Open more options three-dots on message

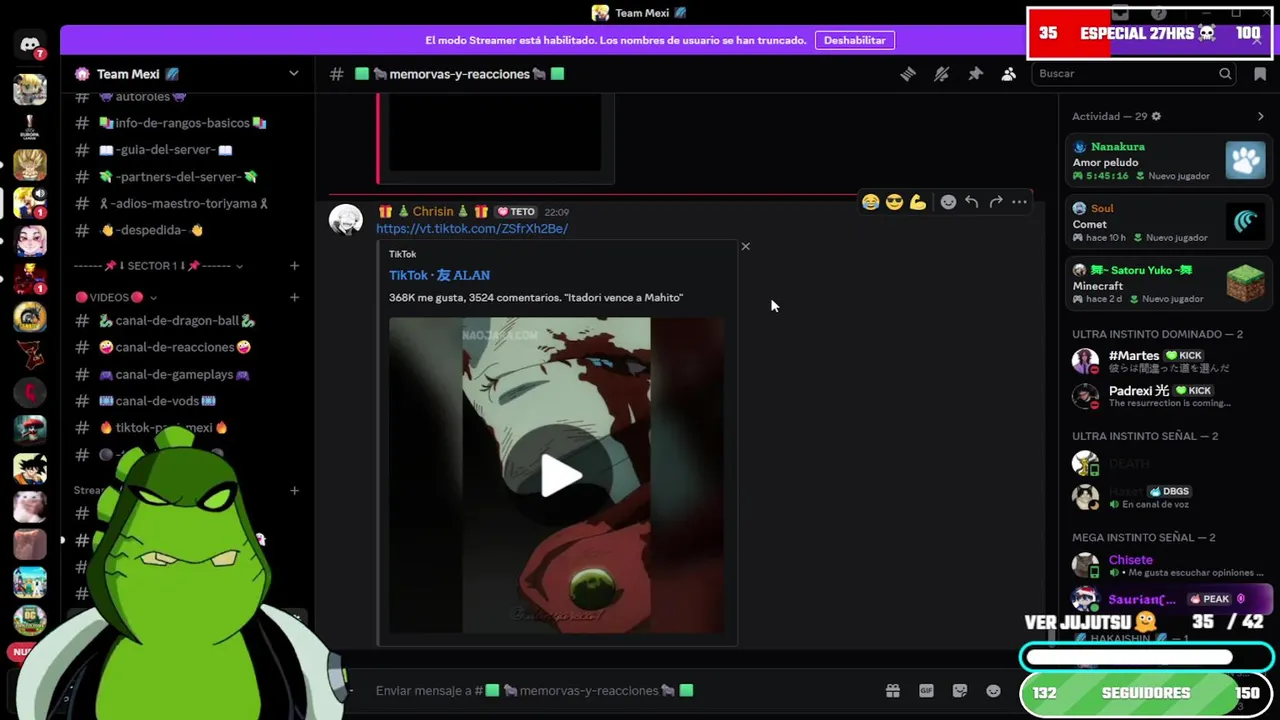pos(1019,202)
